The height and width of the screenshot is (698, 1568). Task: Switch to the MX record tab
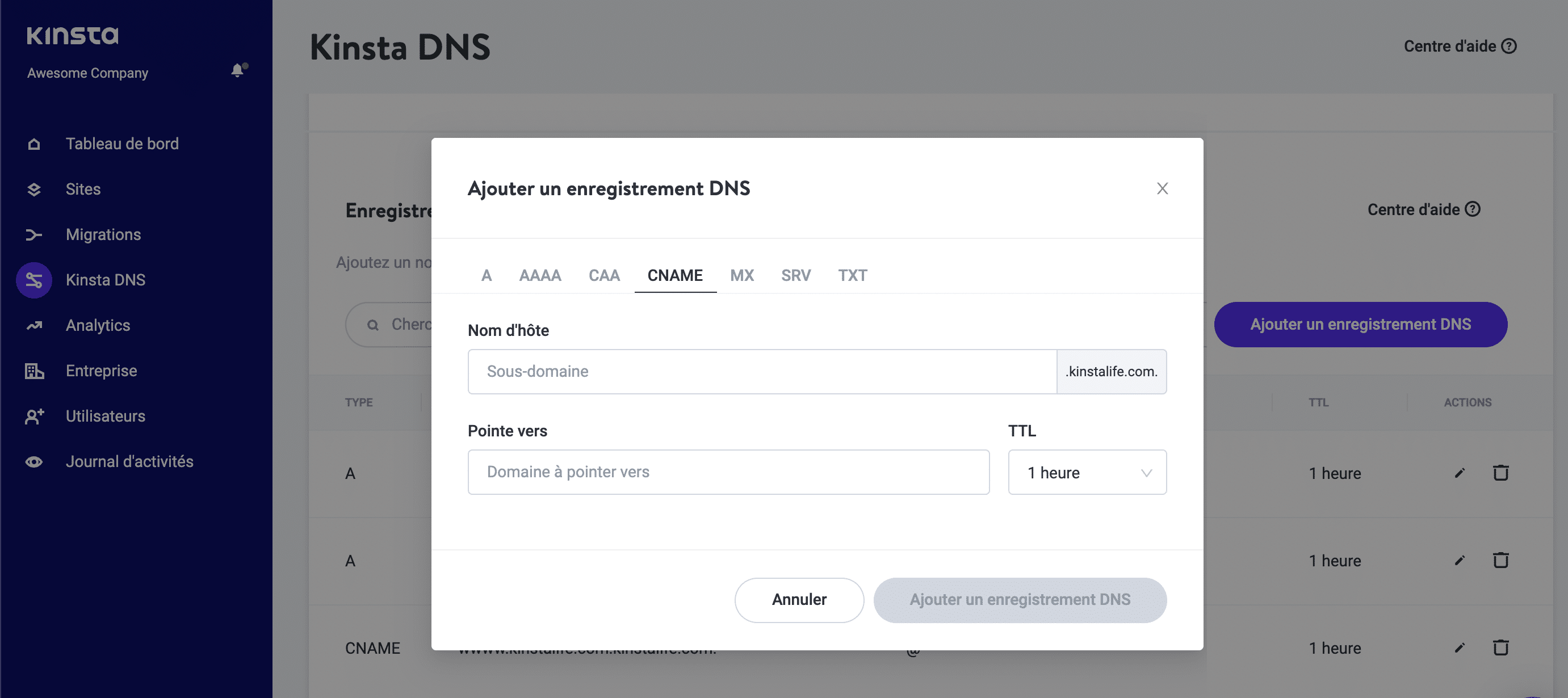(741, 276)
